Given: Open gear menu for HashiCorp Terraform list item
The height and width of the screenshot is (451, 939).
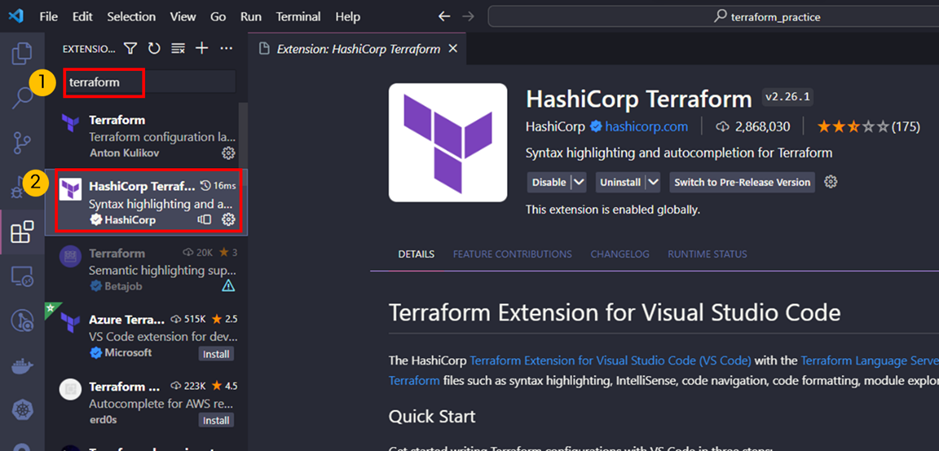Looking at the screenshot, I should coord(228,220).
